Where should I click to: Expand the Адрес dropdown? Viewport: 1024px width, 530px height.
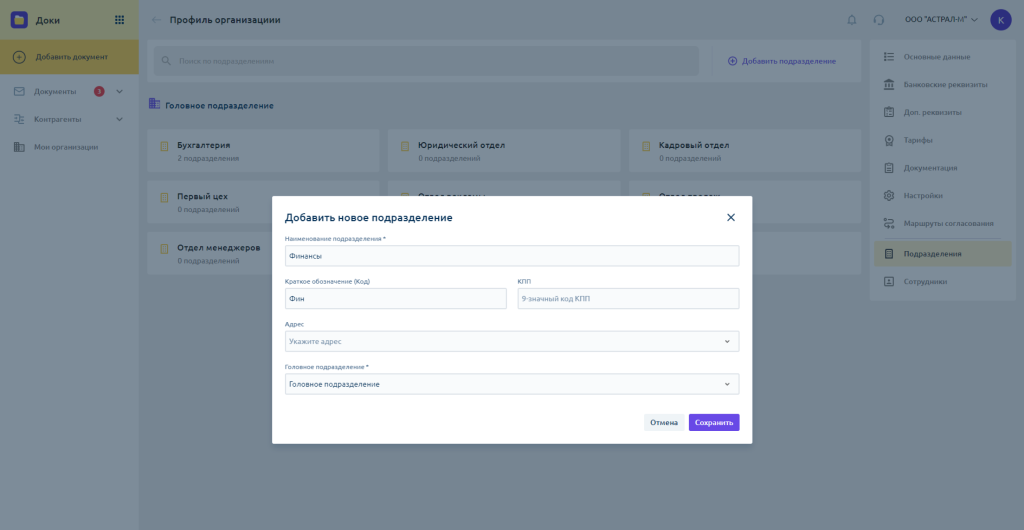(x=726, y=341)
